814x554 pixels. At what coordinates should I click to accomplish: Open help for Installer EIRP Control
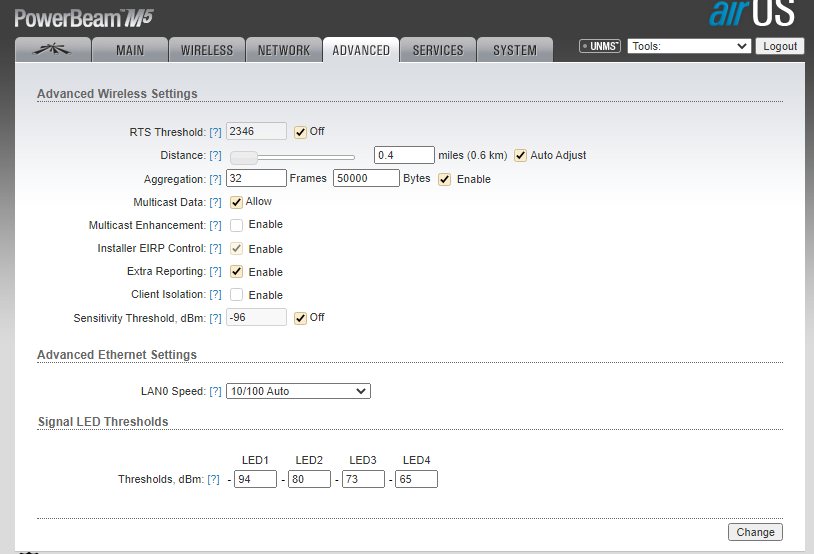(x=215, y=248)
